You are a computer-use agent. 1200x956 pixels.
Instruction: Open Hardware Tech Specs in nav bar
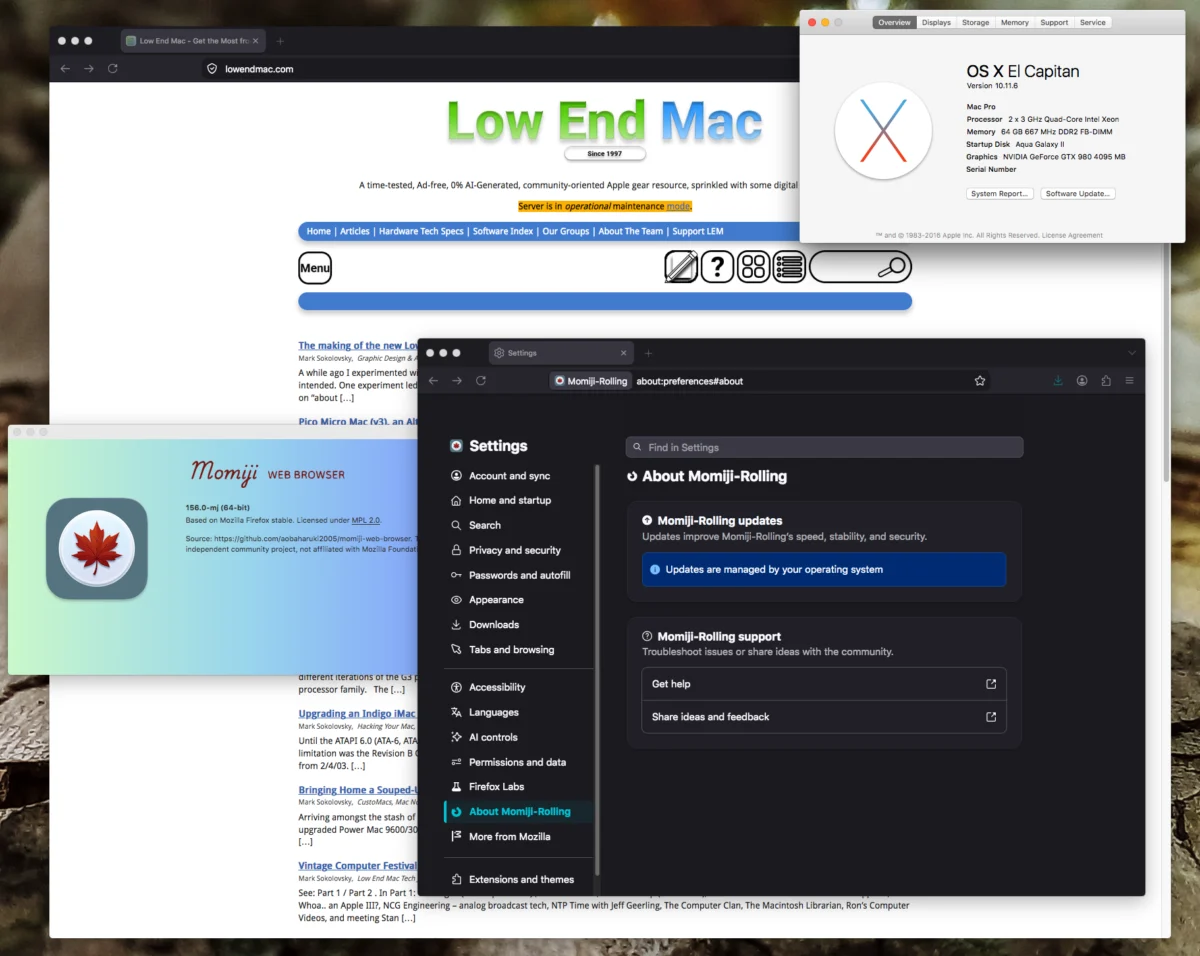click(x=421, y=231)
